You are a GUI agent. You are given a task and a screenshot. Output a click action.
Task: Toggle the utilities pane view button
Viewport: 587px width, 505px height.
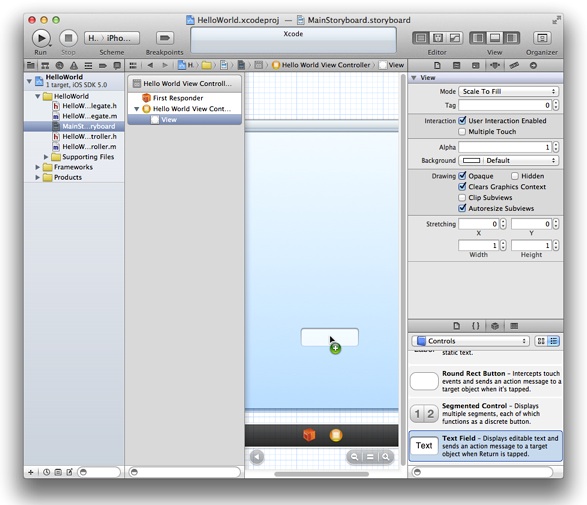(x=511, y=38)
